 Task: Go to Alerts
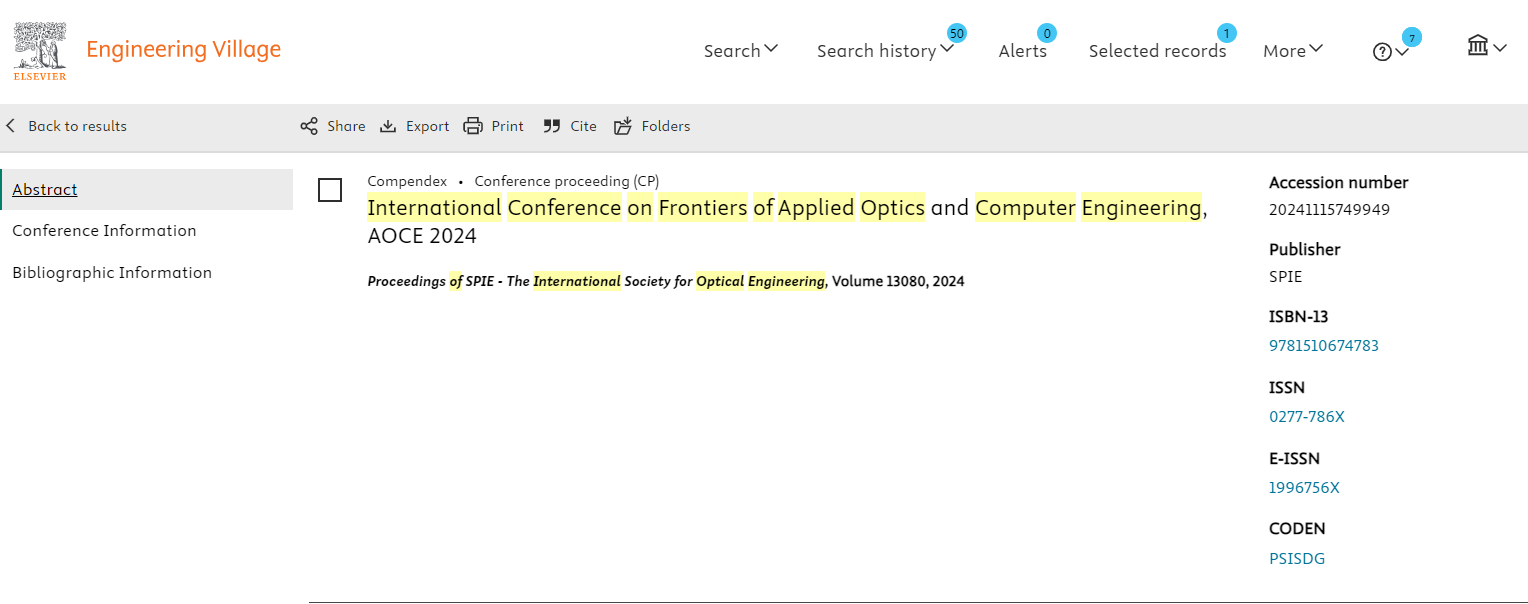pyautogui.click(x=1023, y=51)
